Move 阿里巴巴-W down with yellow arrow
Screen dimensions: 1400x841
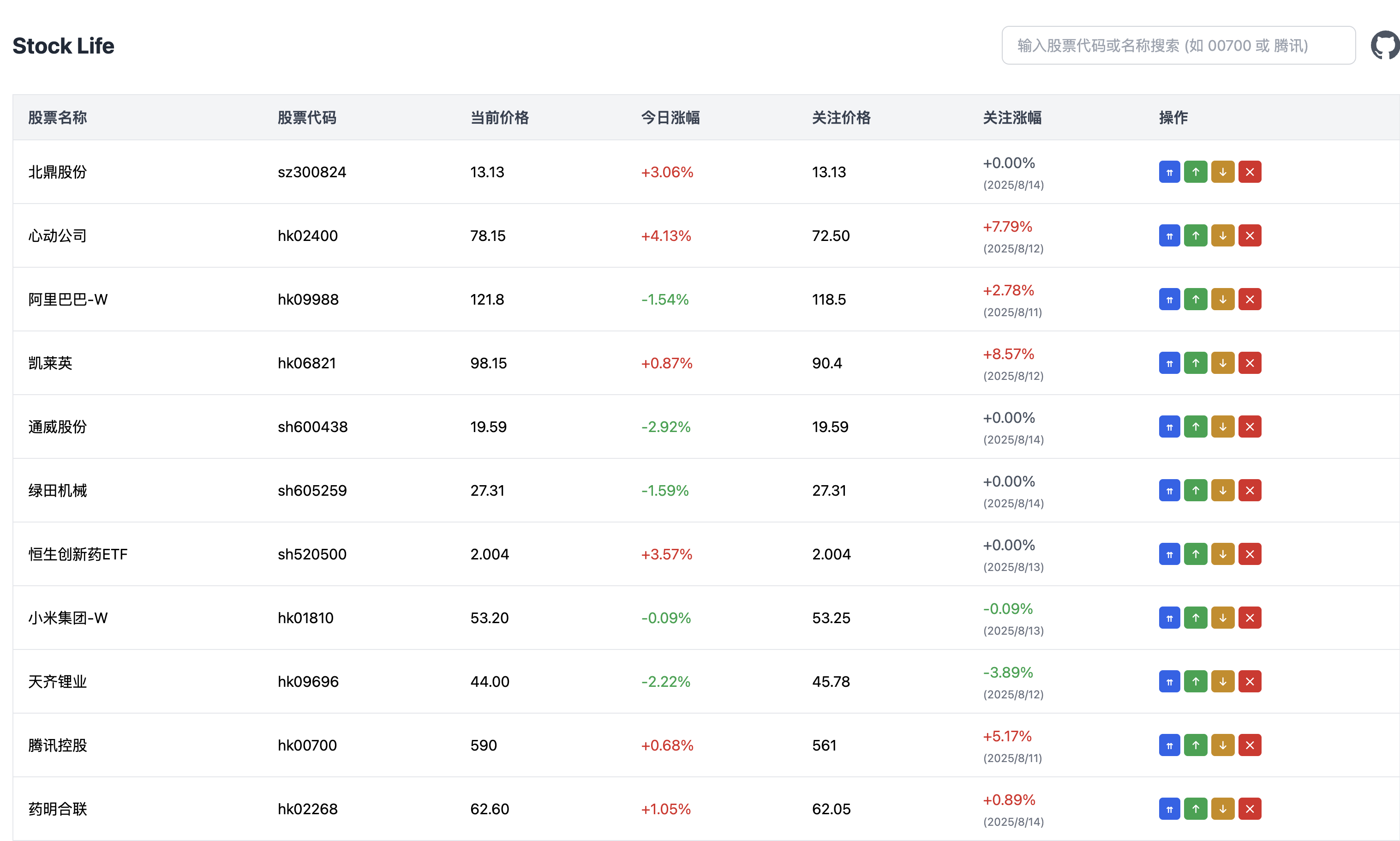(x=1223, y=299)
